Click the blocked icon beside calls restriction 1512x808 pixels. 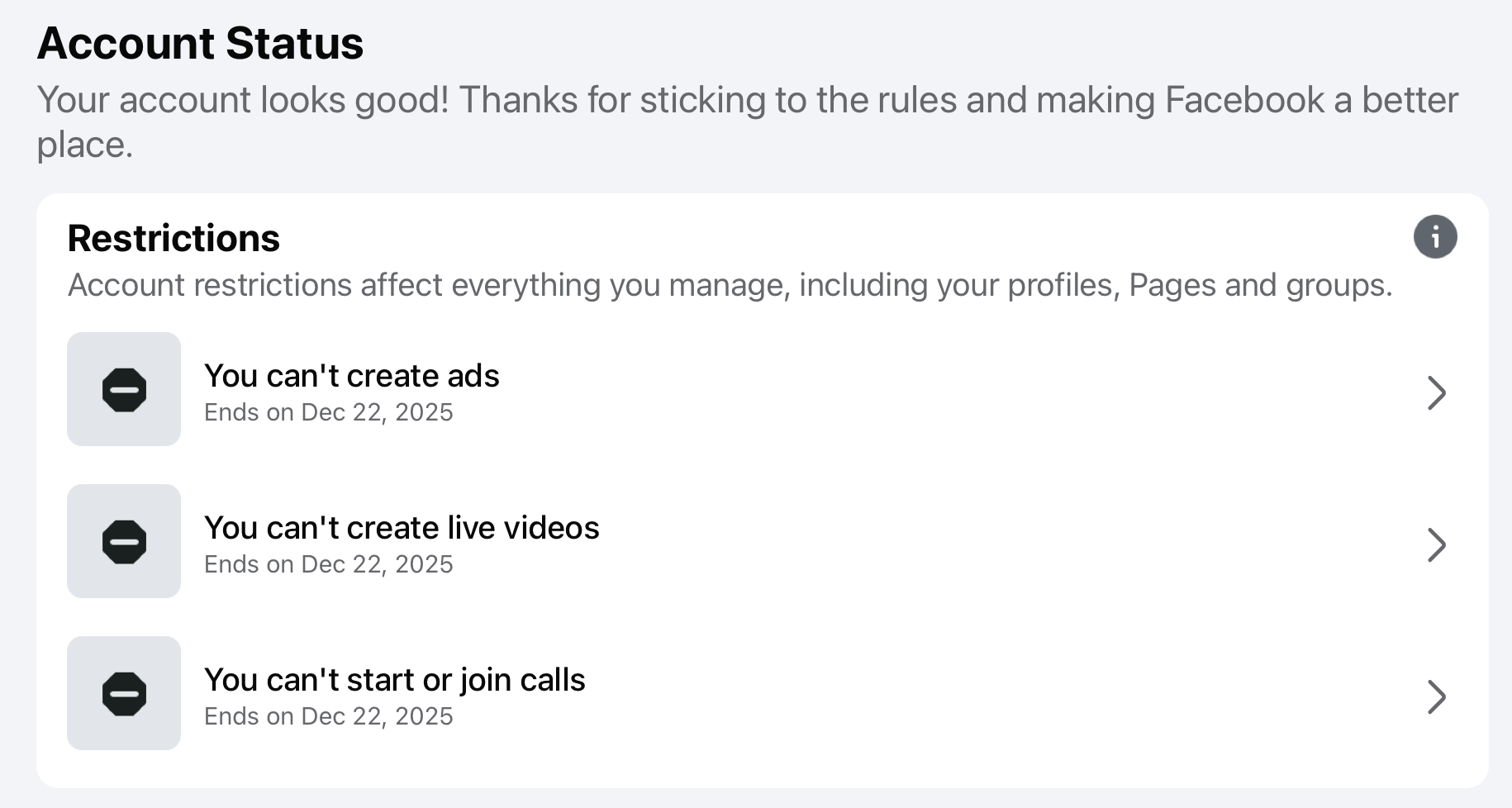[x=124, y=694]
